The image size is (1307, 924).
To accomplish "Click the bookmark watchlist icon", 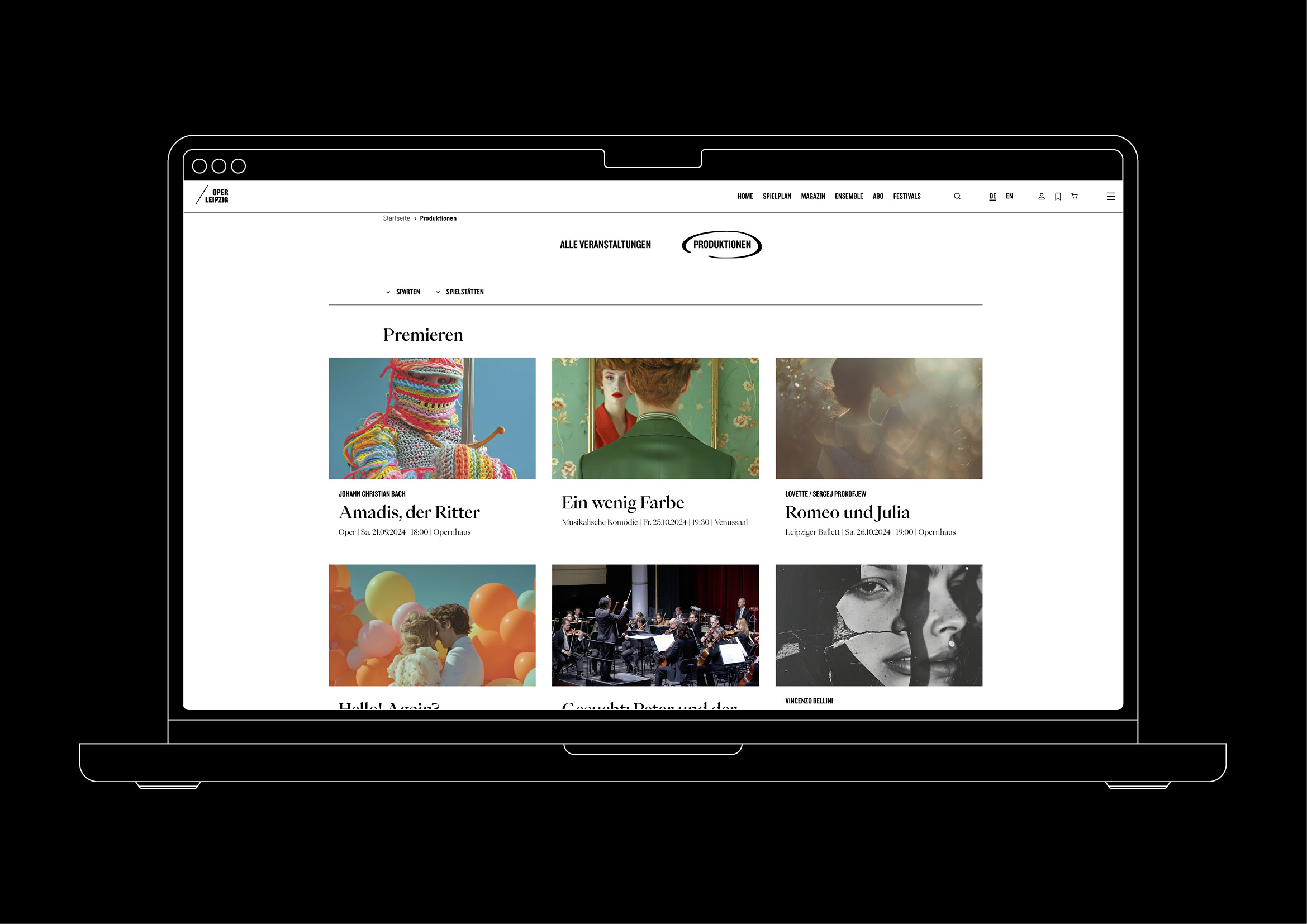I will pyautogui.click(x=1058, y=196).
